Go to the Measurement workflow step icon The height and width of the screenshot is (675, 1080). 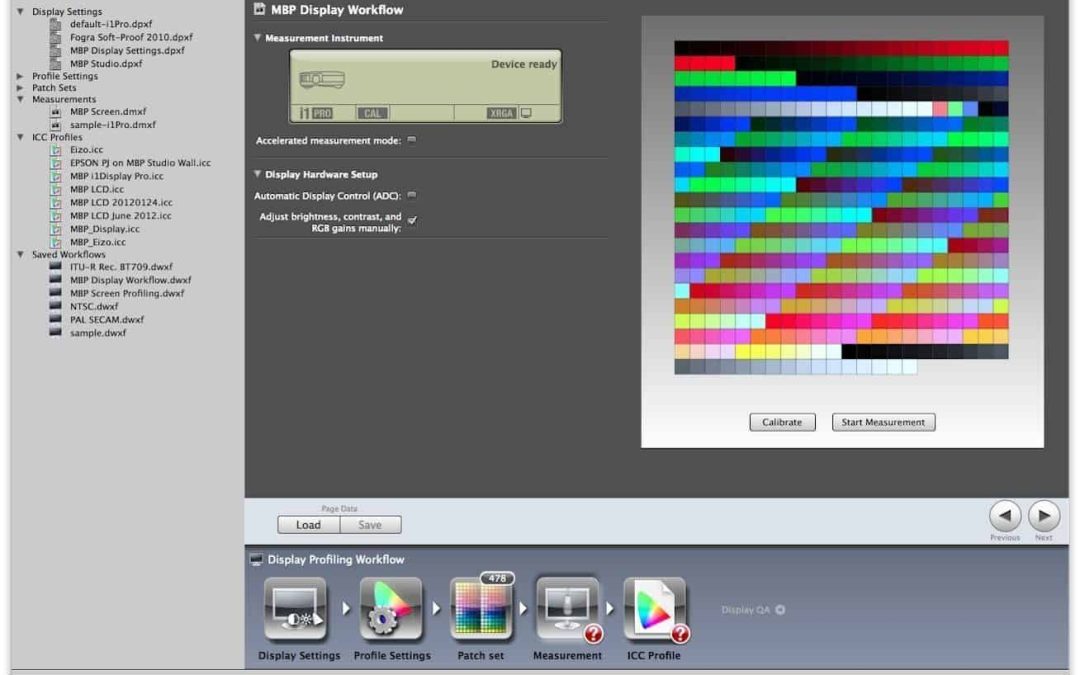click(567, 609)
